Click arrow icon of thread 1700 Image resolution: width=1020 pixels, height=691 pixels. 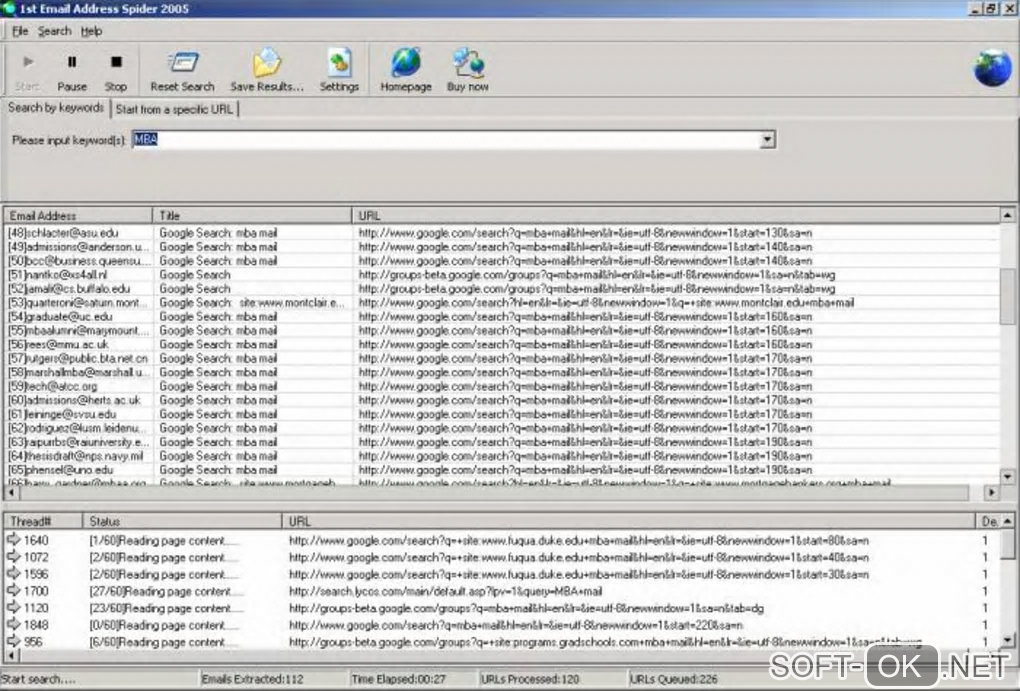coord(14,591)
